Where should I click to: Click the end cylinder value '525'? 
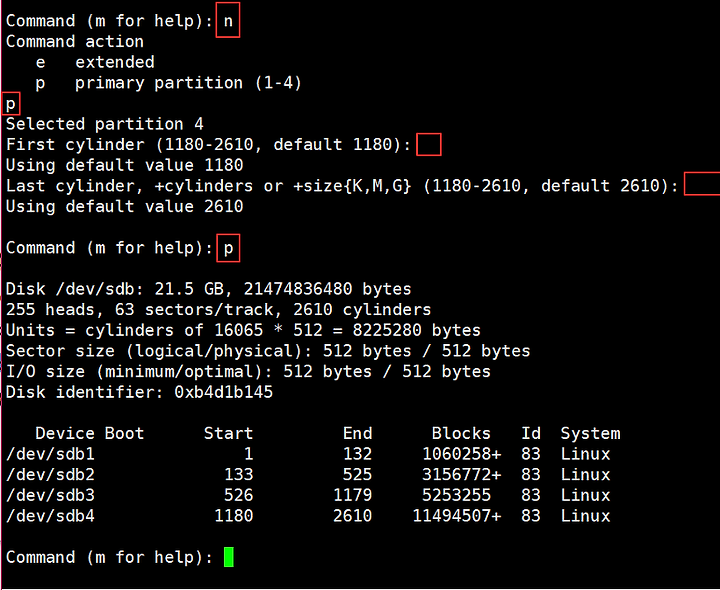(x=357, y=475)
